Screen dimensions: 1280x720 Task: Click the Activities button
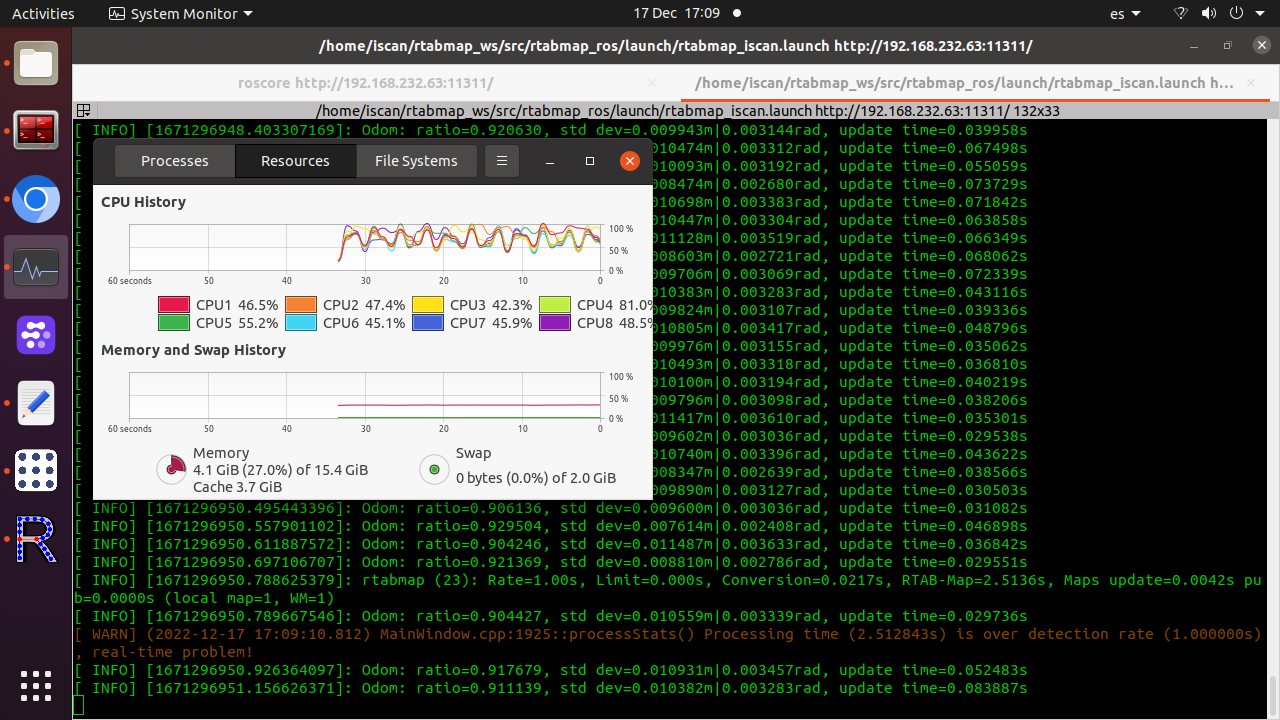coord(43,14)
